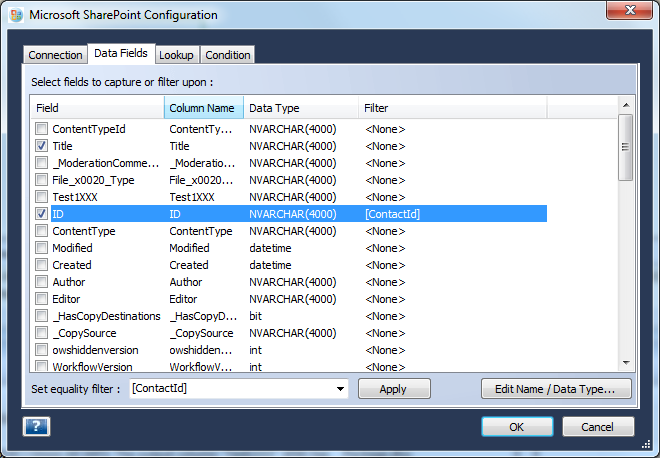660x458 pixels.
Task: Click the Cancel button
Action: pos(598,427)
